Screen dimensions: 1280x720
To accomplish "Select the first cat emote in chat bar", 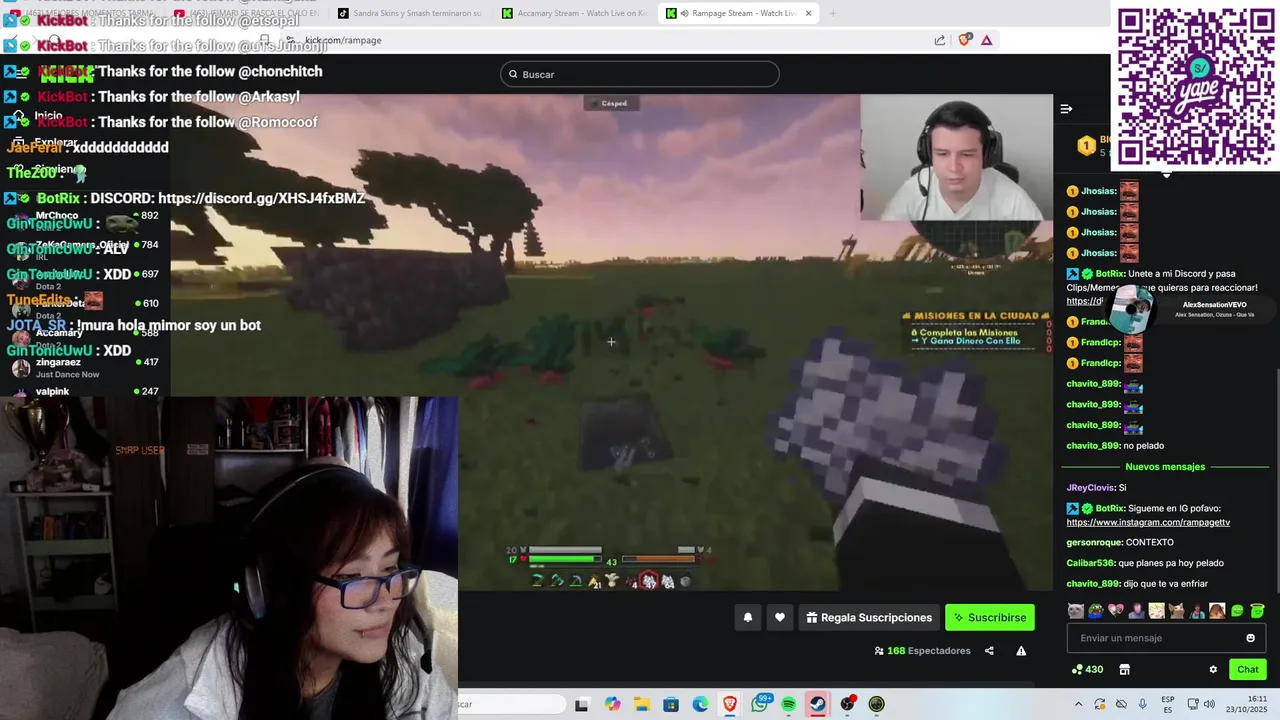I will point(1075,611).
